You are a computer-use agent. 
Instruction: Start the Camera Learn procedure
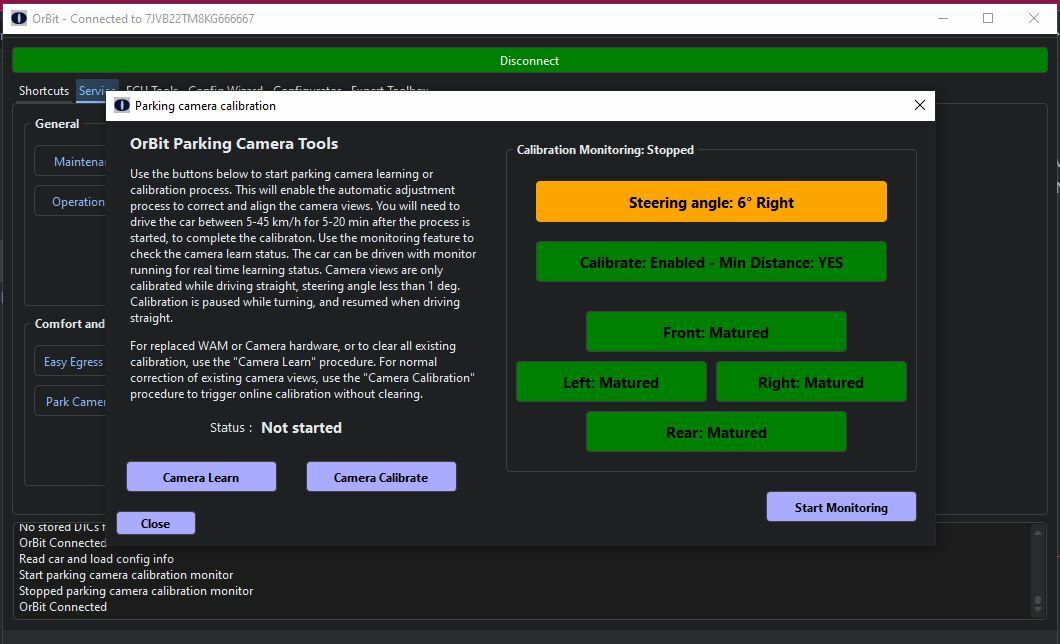[201, 477]
